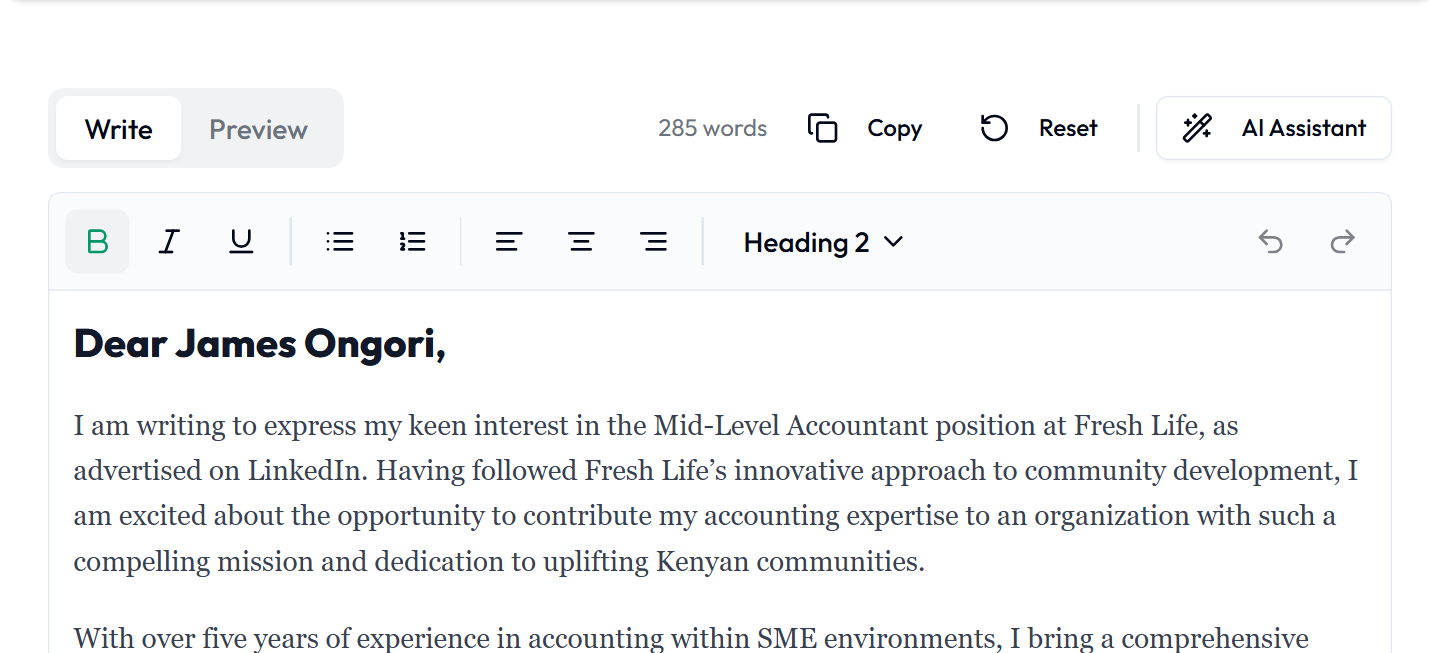Click the circular reset arrow icon
The height and width of the screenshot is (653, 1440).
pos(994,128)
